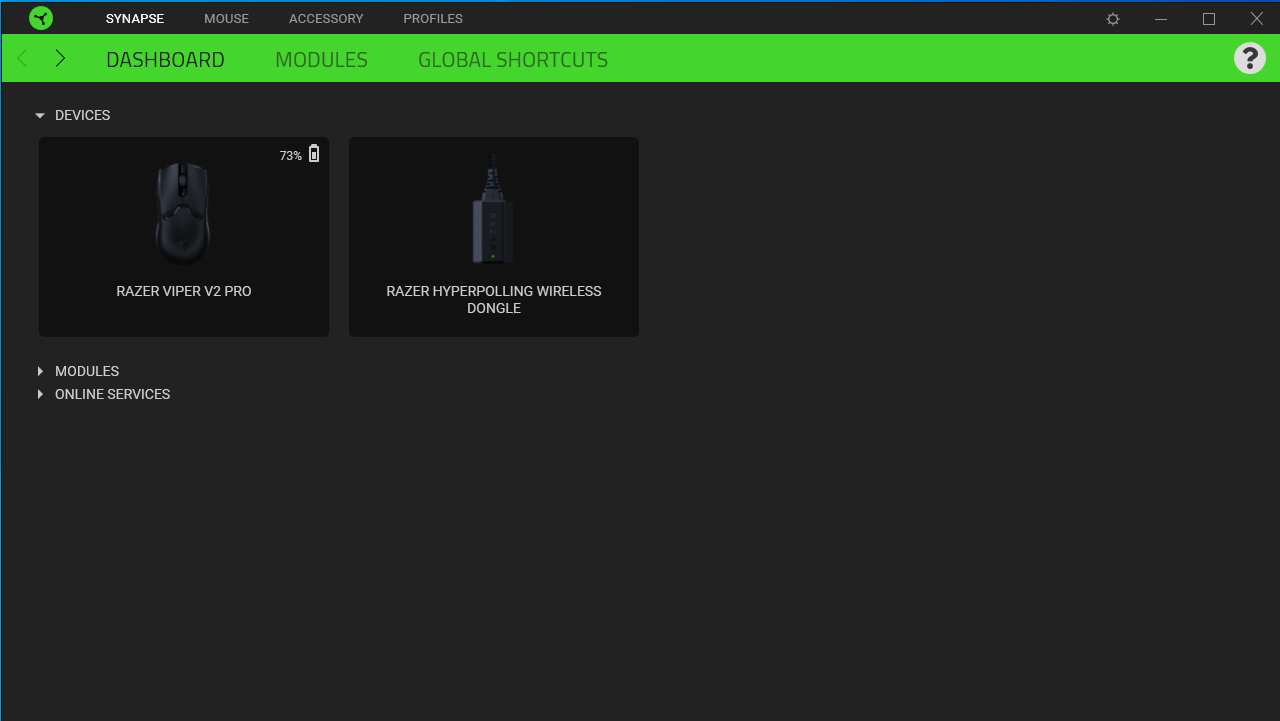Open Razer Viper V2 Pro settings card
This screenshot has width=1280, height=721.
coord(183,237)
